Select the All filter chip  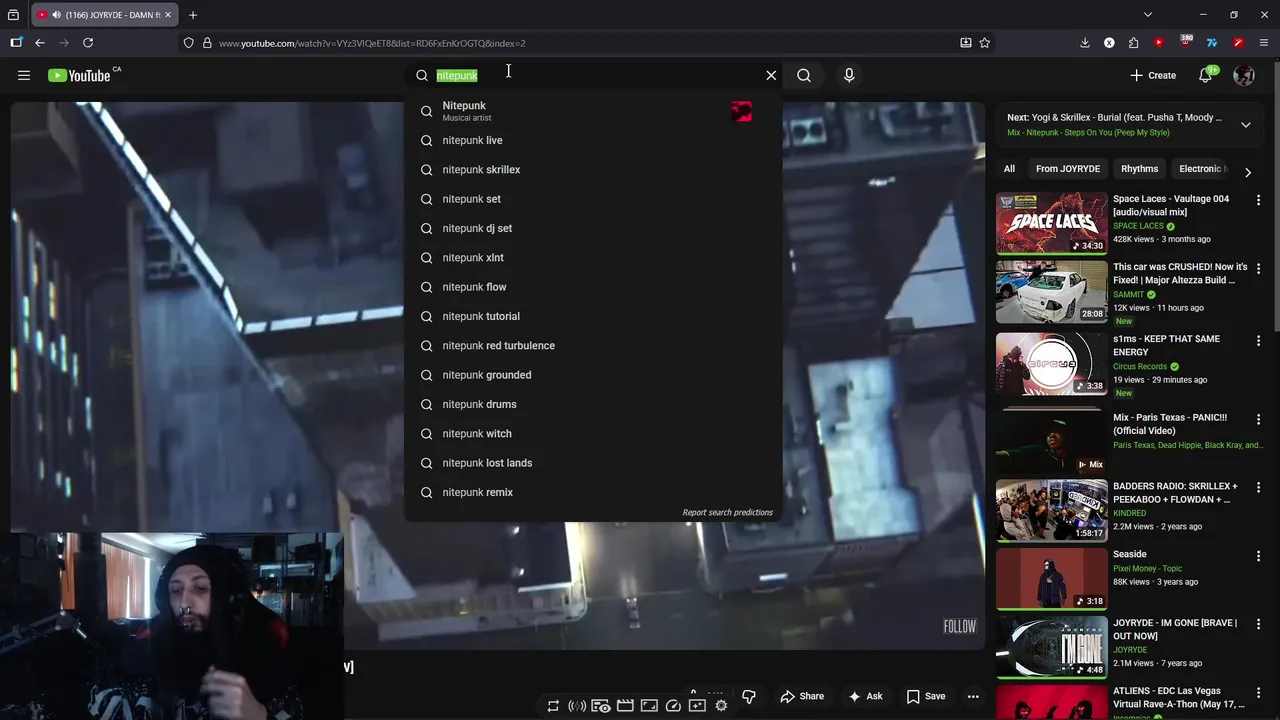pos(1010,169)
